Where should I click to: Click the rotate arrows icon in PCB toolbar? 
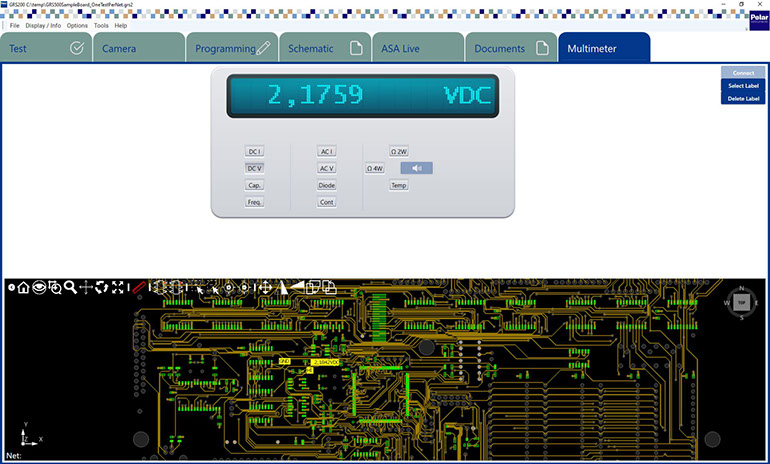pyautogui.click(x=102, y=287)
